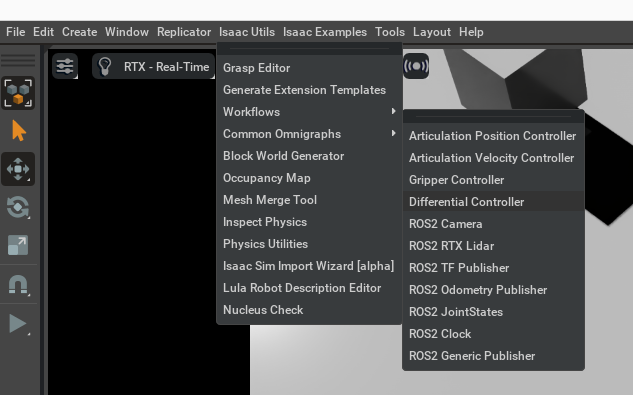Open the Layout menu

click(432, 32)
